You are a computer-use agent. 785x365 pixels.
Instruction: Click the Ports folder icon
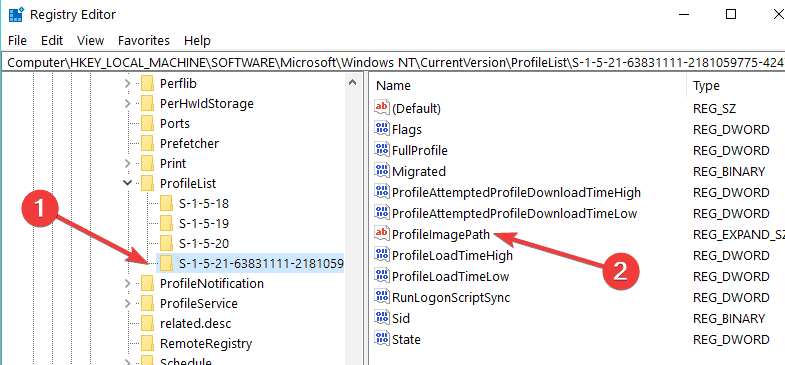point(147,124)
